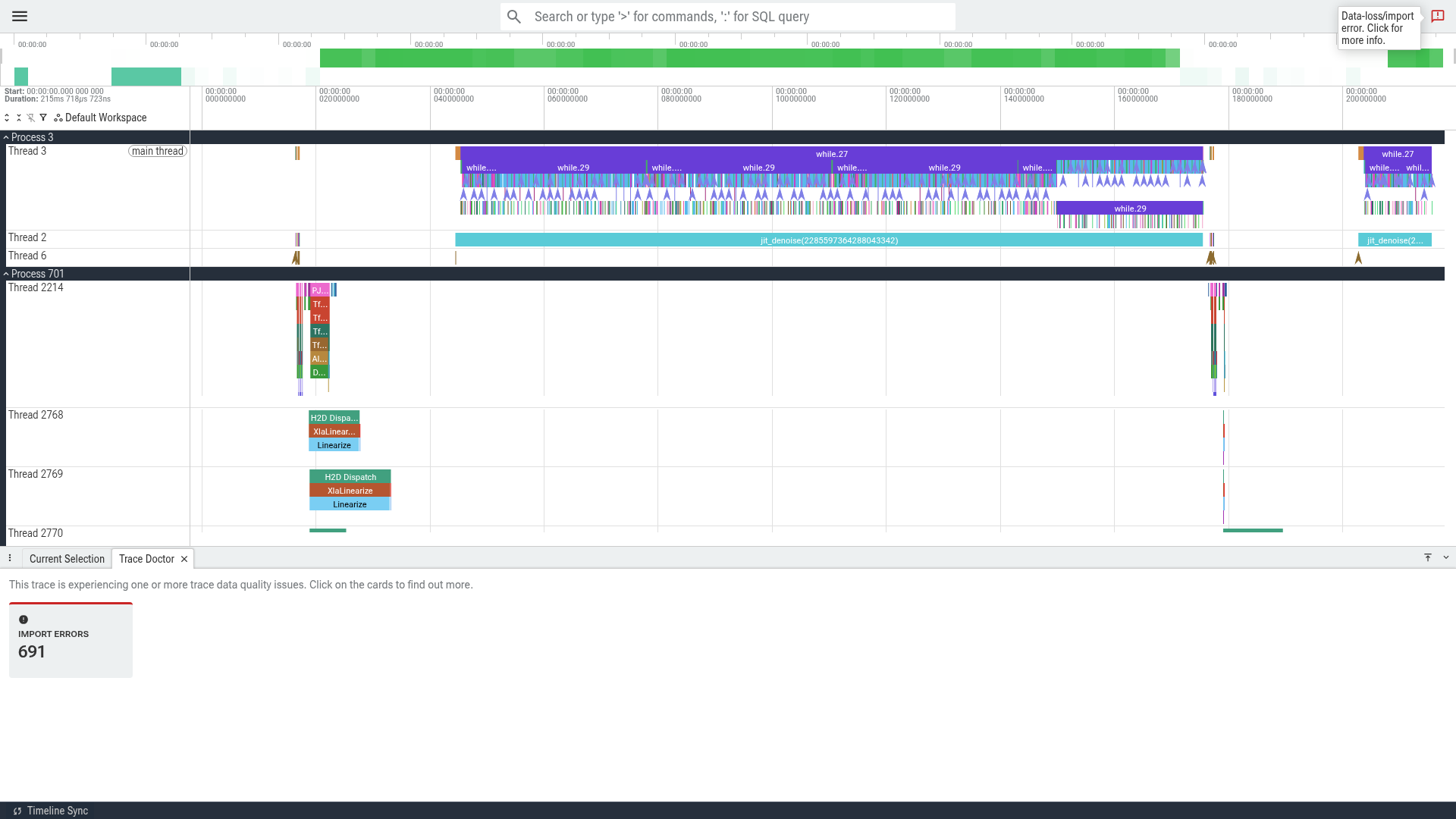Click the expand all tracks icon
The image size is (1456, 819).
pos(7,118)
